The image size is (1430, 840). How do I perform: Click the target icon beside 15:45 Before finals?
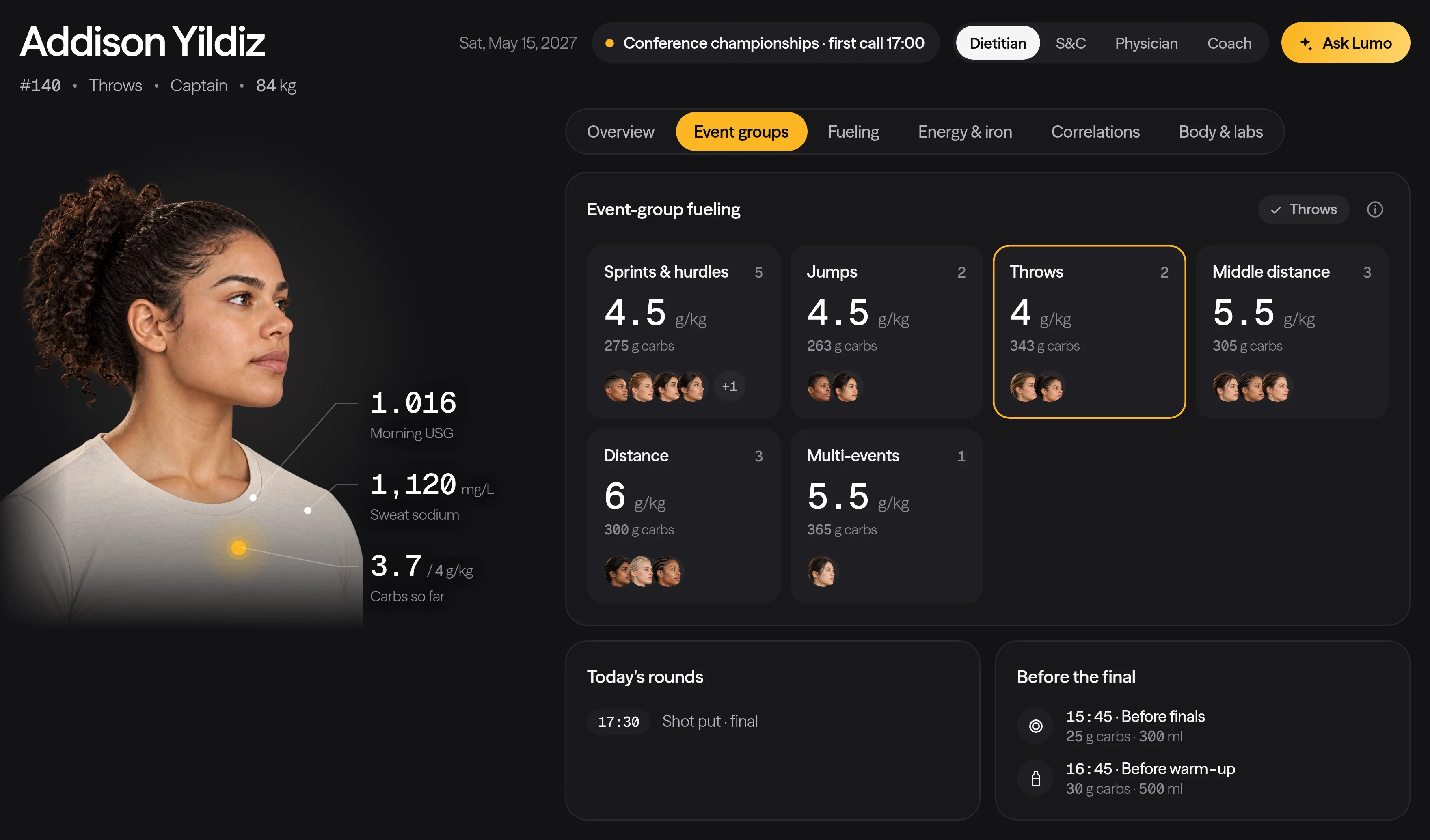(x=1036, y=726)
